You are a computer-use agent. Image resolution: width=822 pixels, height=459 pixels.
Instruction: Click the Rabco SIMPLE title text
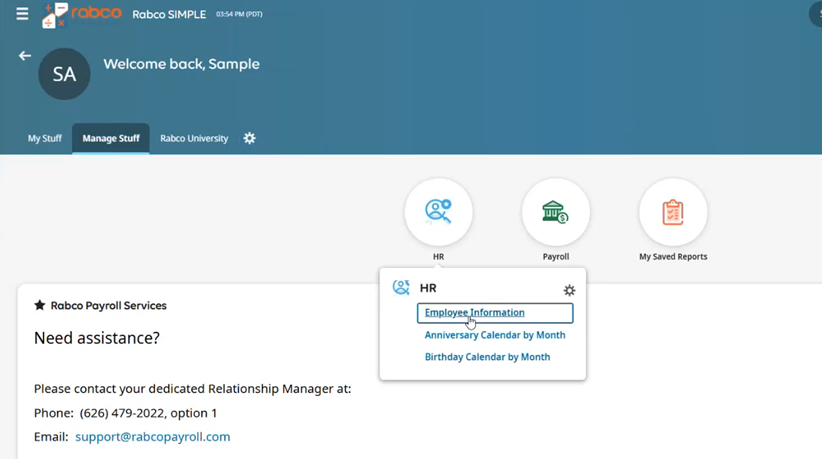[169, 15]
